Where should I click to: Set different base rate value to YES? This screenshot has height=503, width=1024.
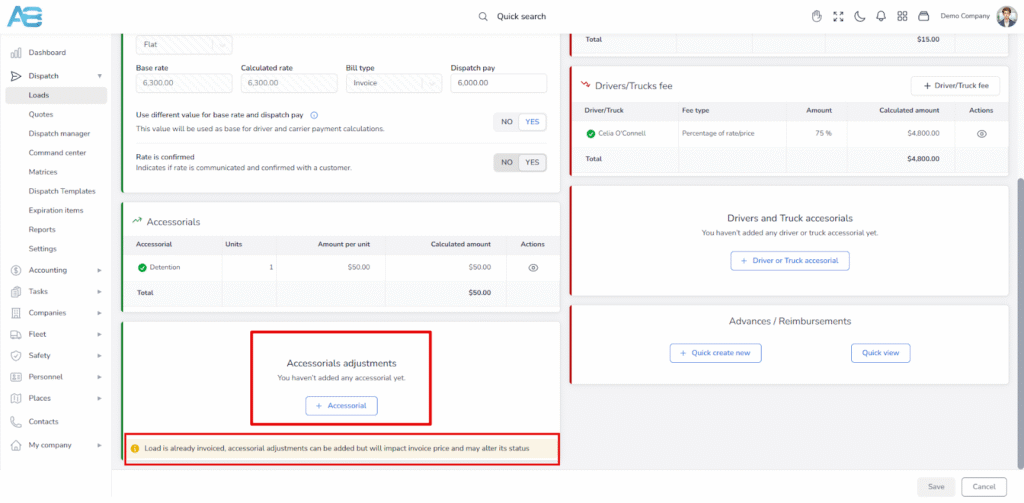click(532, 122)
